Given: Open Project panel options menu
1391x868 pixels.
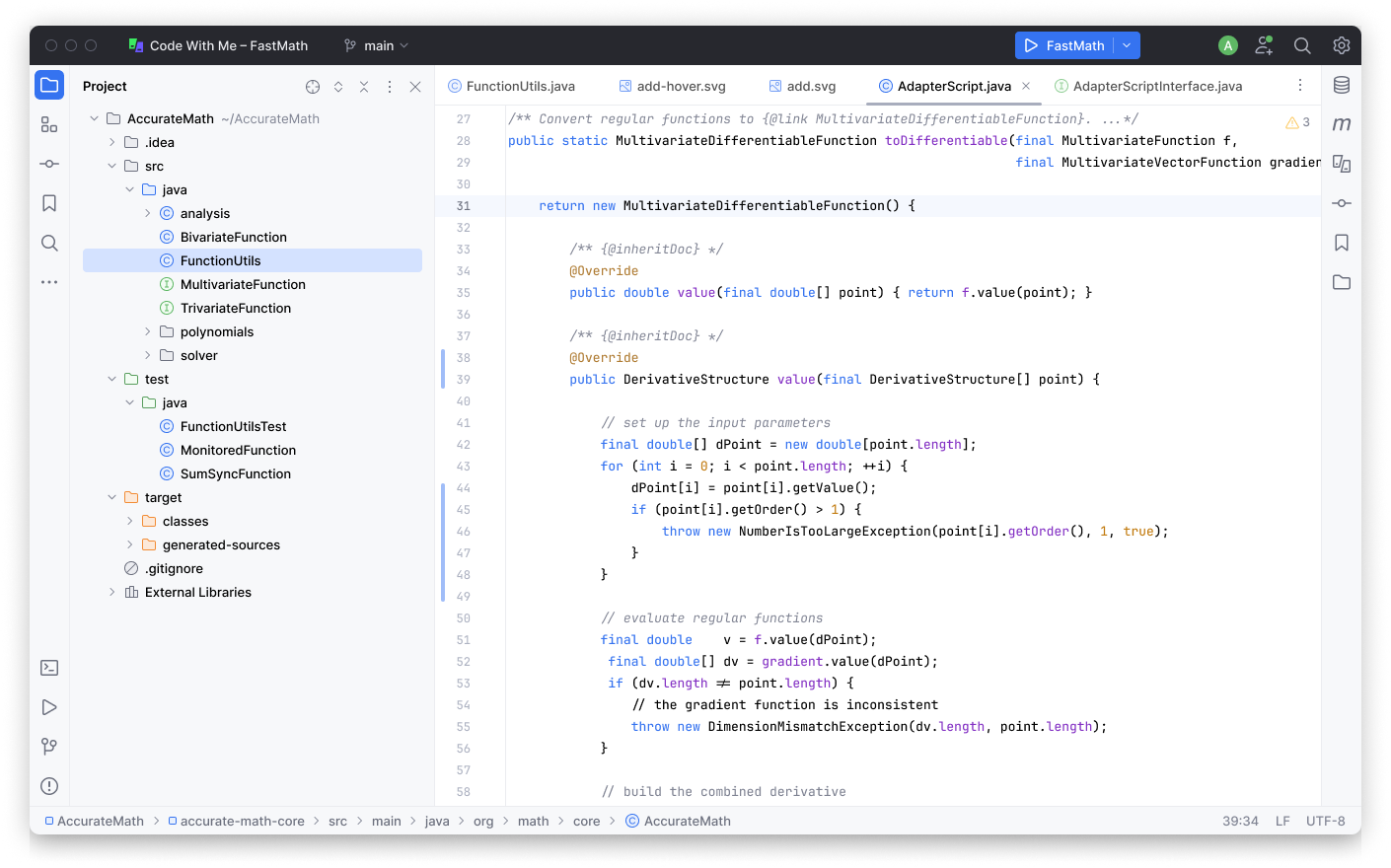Looking at the screenshot, I should [390, 87].
